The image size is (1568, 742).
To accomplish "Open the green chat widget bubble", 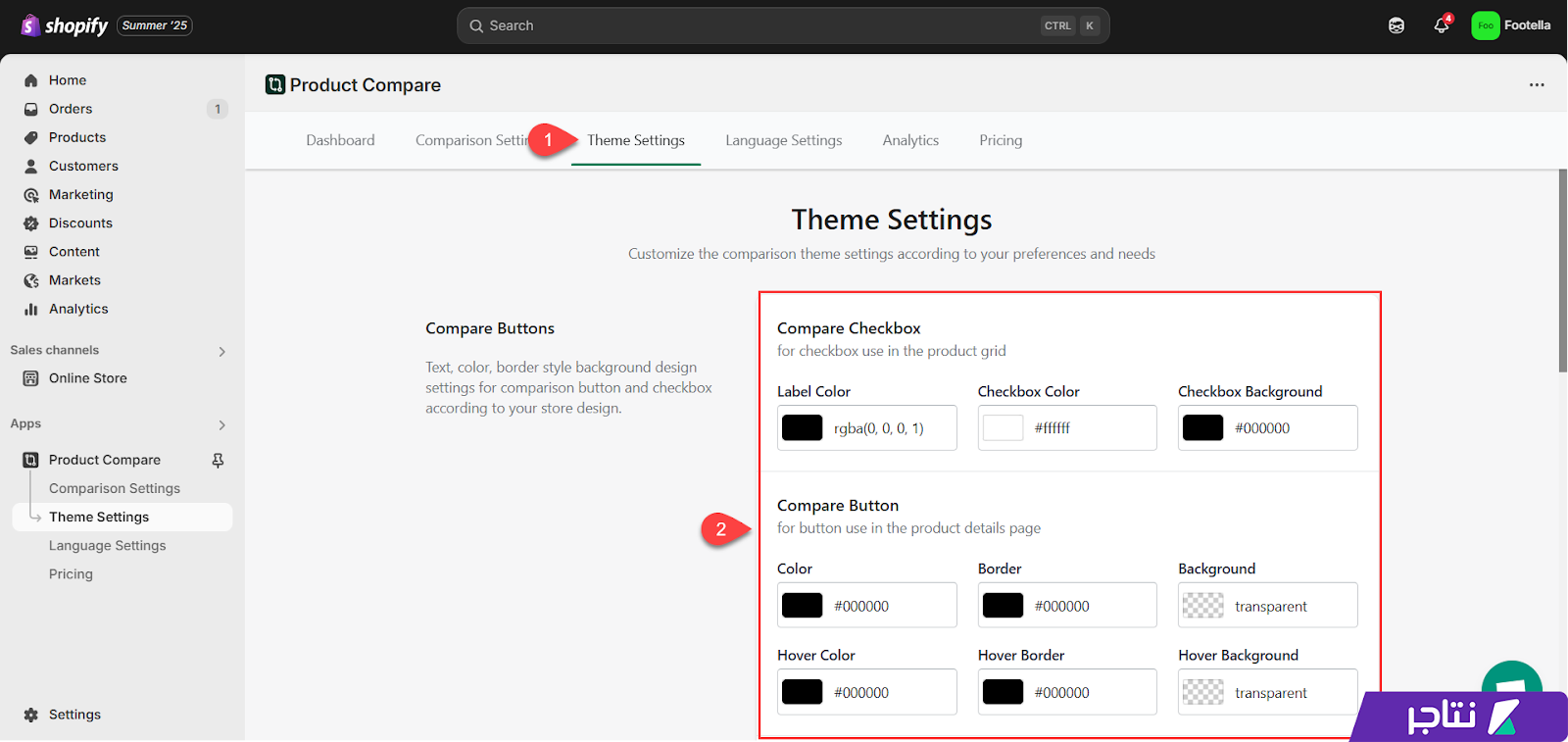I will pos(1512,678).
